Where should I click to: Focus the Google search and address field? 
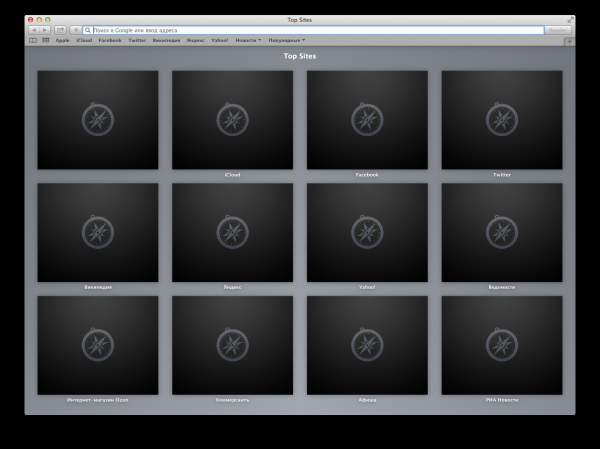coord(313,30)
